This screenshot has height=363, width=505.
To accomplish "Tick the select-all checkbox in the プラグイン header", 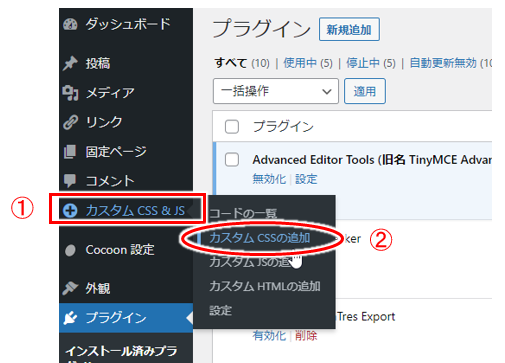I will 232,127.
